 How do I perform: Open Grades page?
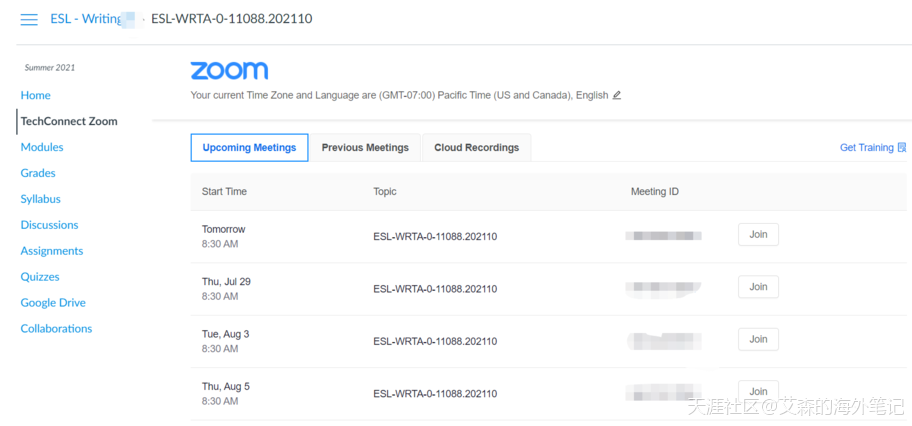pos(38,173)
